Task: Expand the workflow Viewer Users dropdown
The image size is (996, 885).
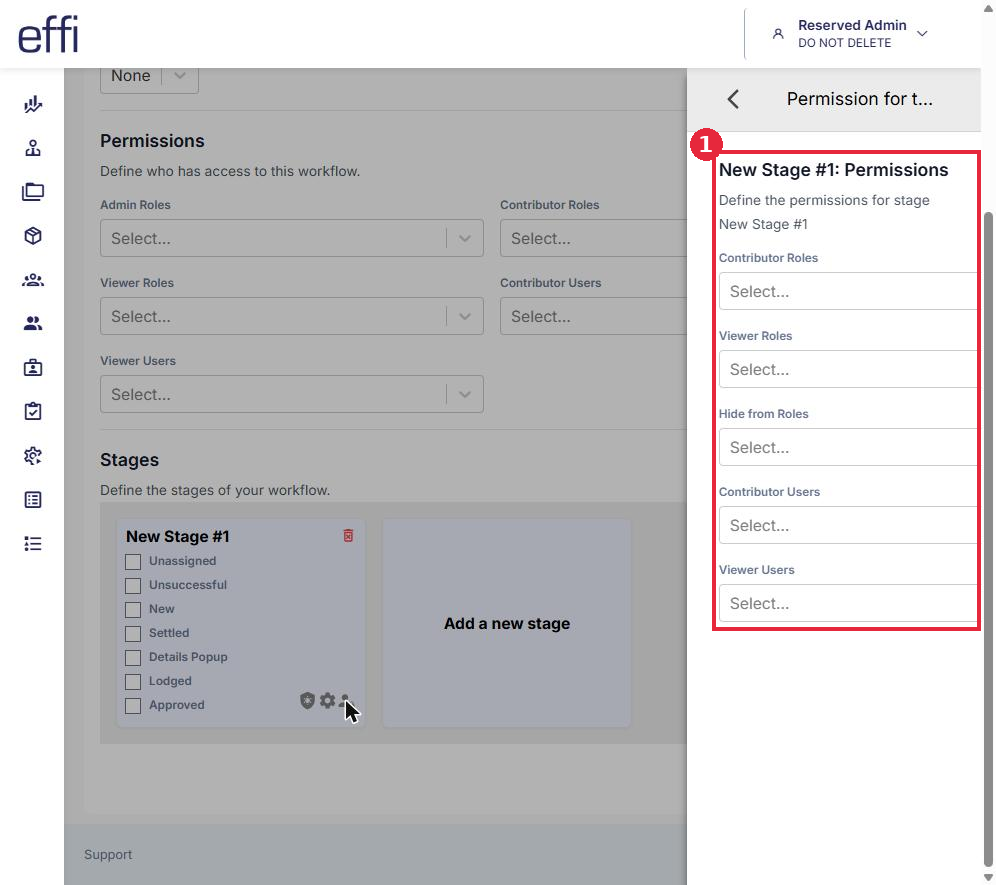Action: coord(292,395)
